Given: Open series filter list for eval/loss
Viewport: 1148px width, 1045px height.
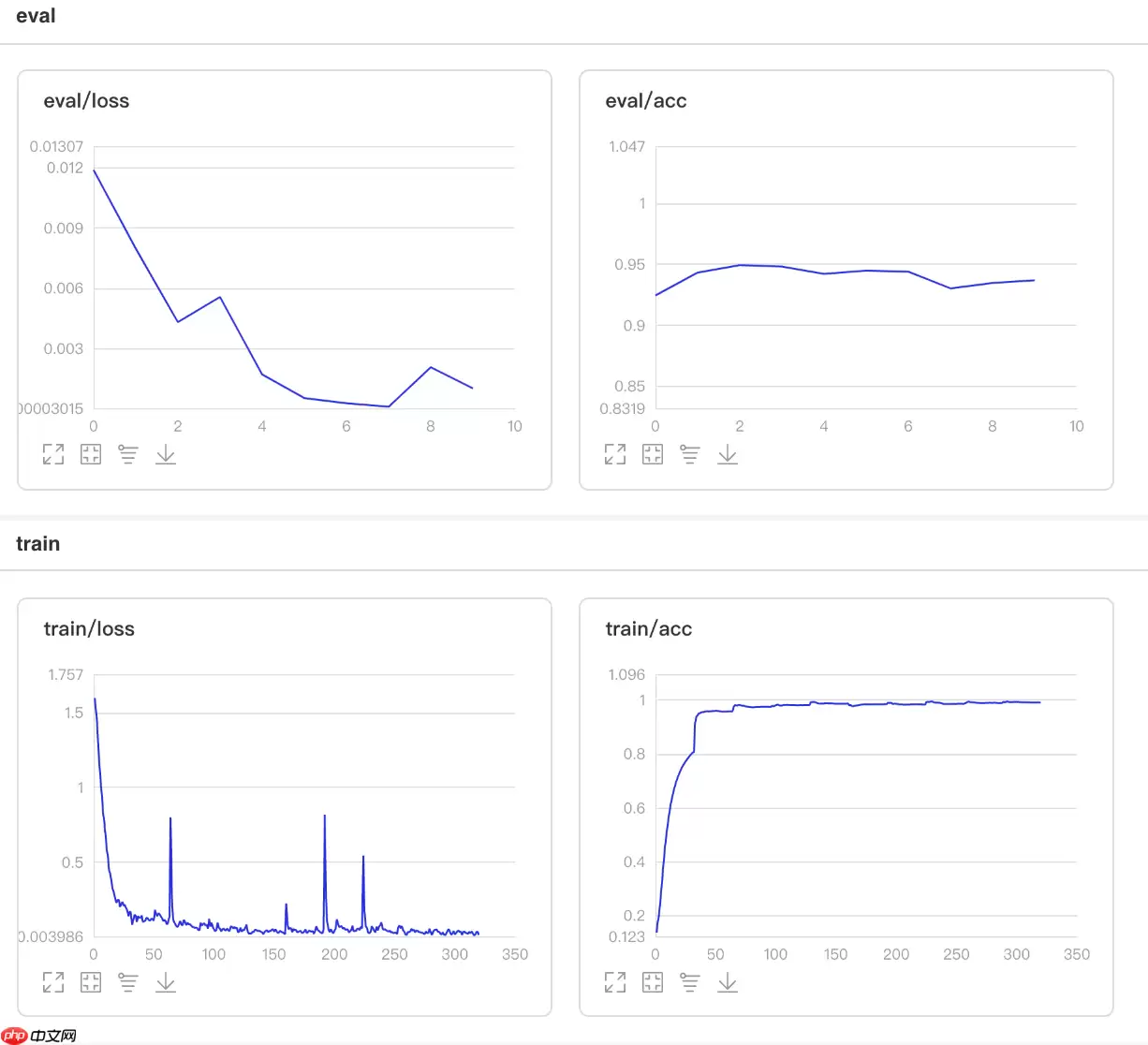Looking at the screenshot, I should tap(128, 454).
